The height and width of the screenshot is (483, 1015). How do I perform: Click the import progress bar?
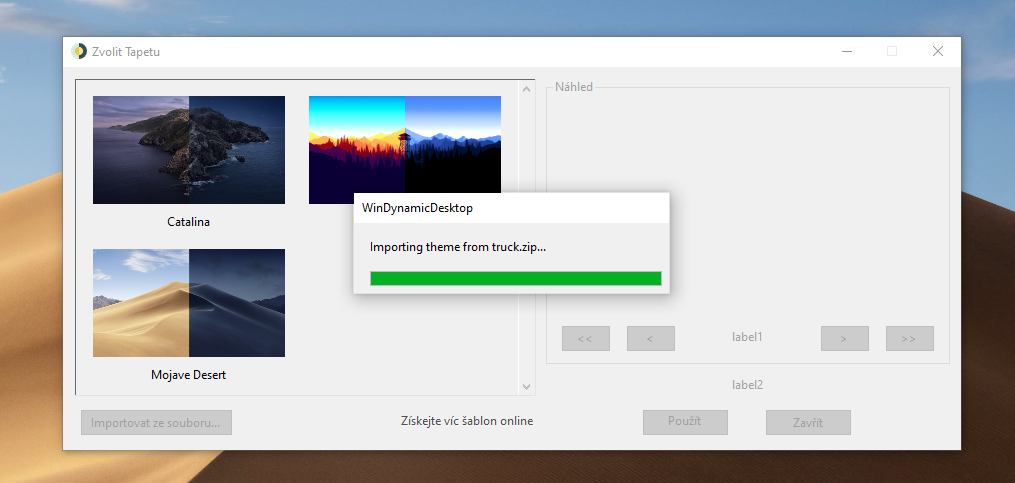[x=515, y=278]
